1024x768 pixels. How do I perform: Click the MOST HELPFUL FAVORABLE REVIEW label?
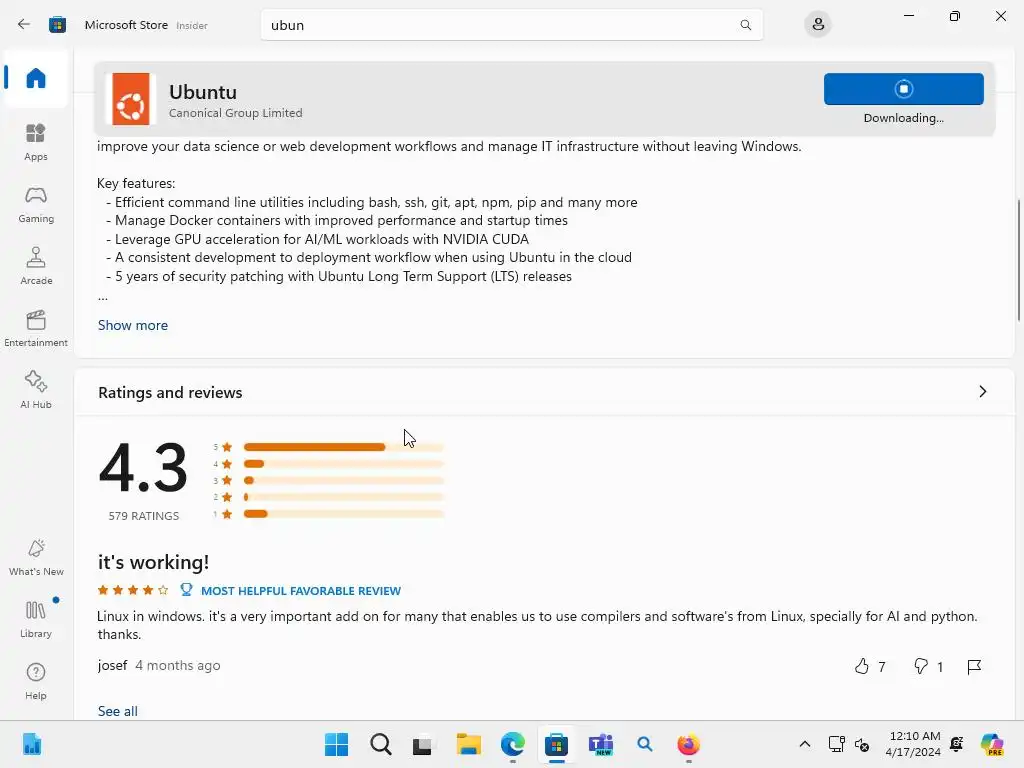click(301, 591)
